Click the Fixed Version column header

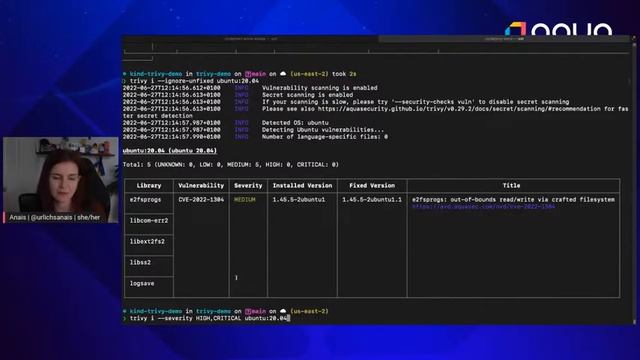372,186
